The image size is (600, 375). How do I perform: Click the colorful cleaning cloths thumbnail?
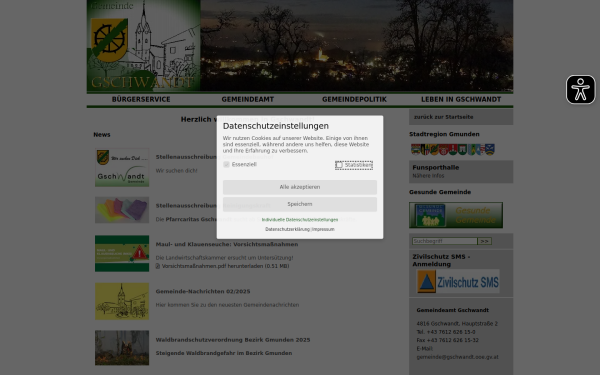coord(122,210)
